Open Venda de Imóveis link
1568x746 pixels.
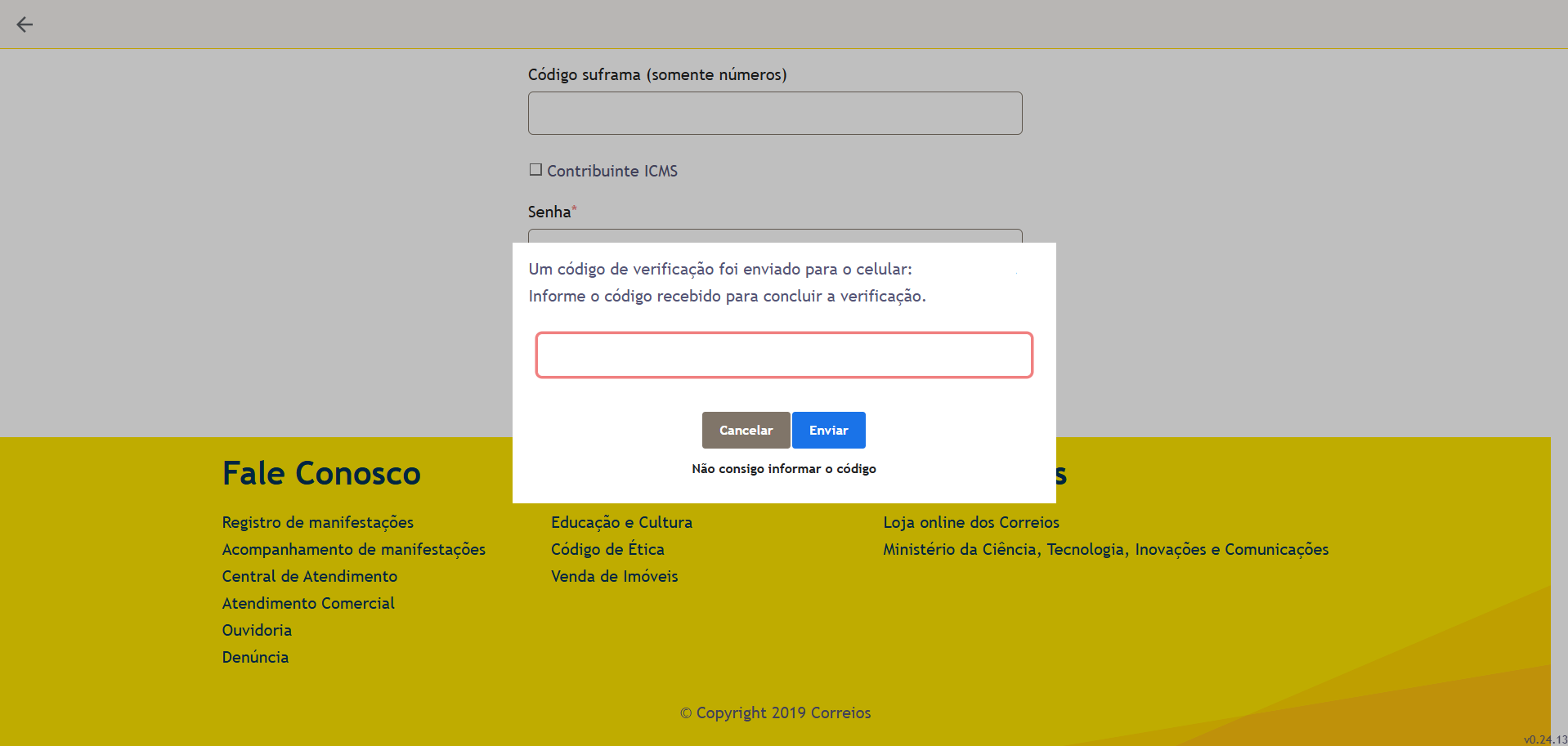pyautogui.click(x=615, y=576)
